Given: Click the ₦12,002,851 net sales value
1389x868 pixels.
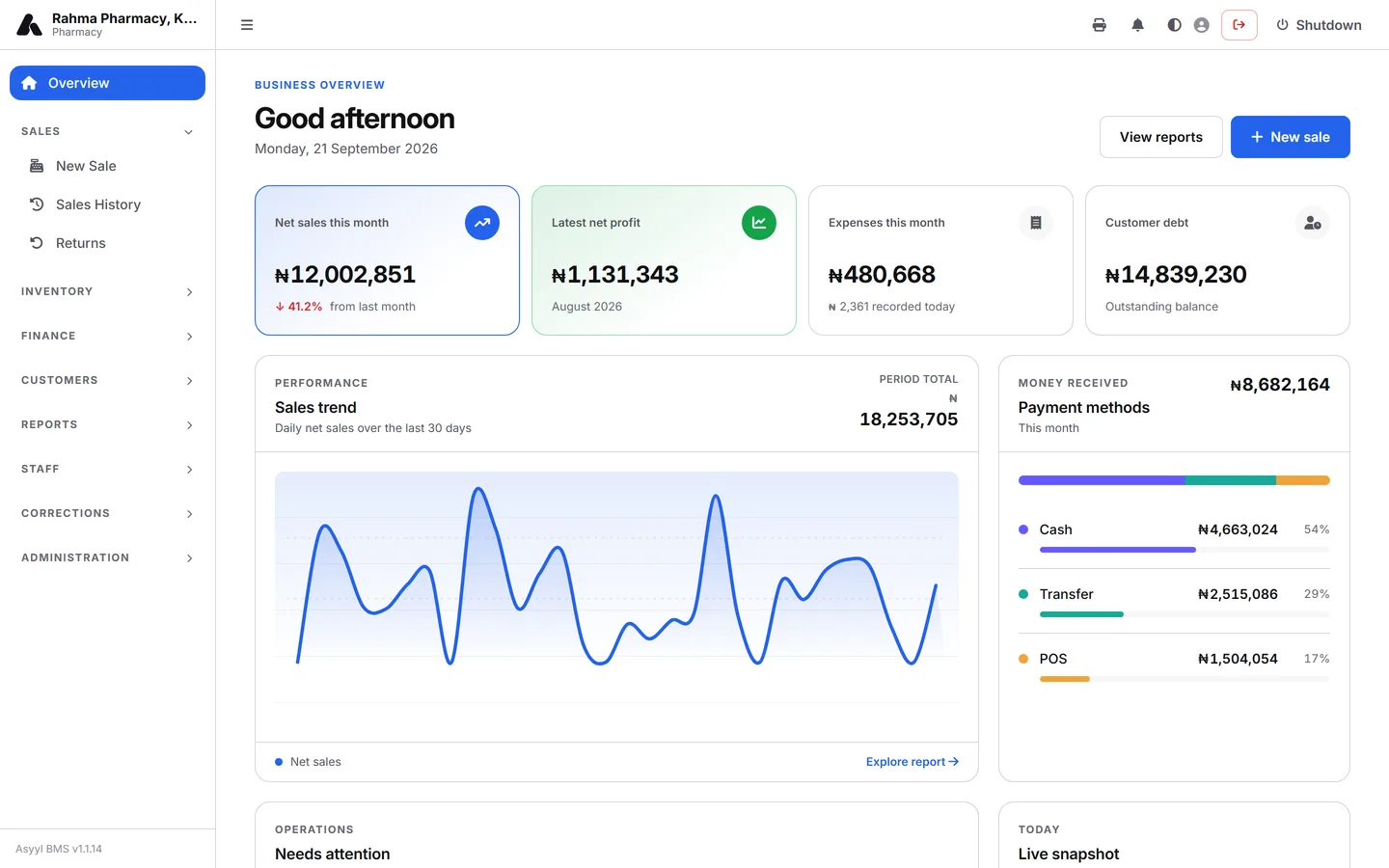Looking at the screenshot, I should (345, 275).
